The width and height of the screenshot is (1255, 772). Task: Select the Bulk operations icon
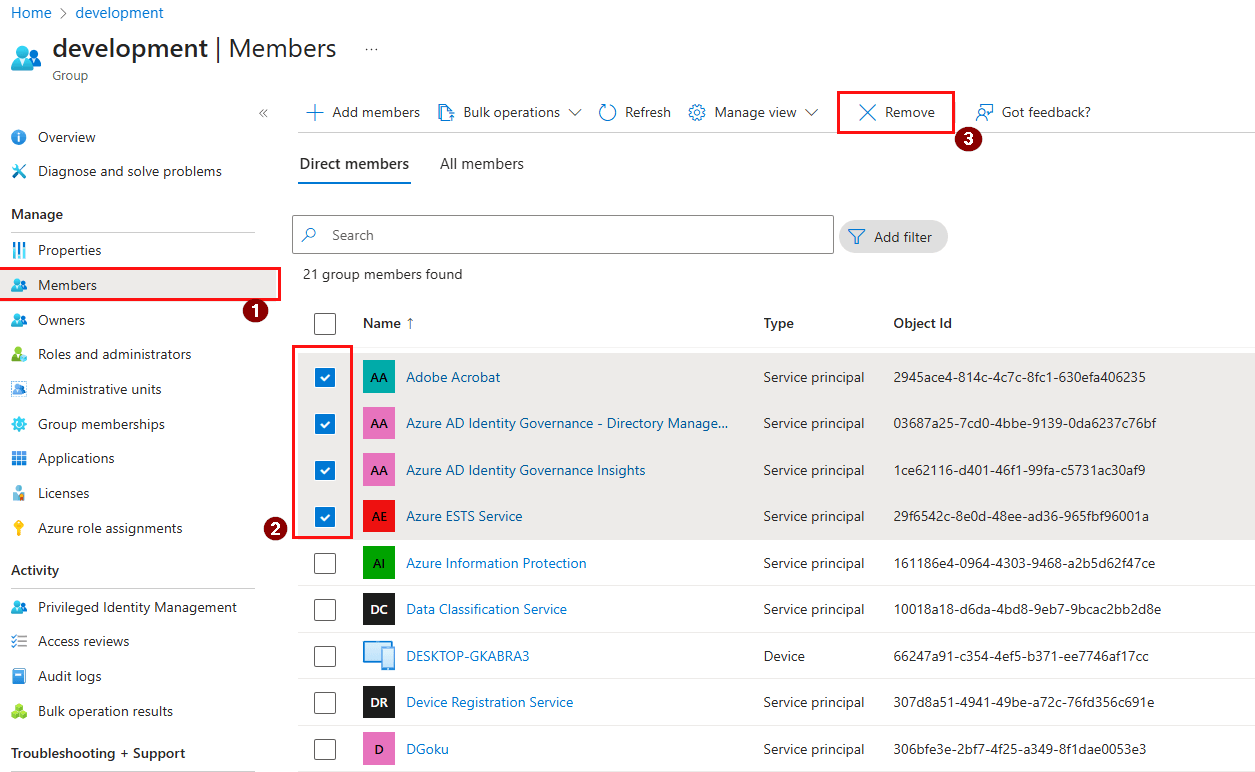[446, 112]
